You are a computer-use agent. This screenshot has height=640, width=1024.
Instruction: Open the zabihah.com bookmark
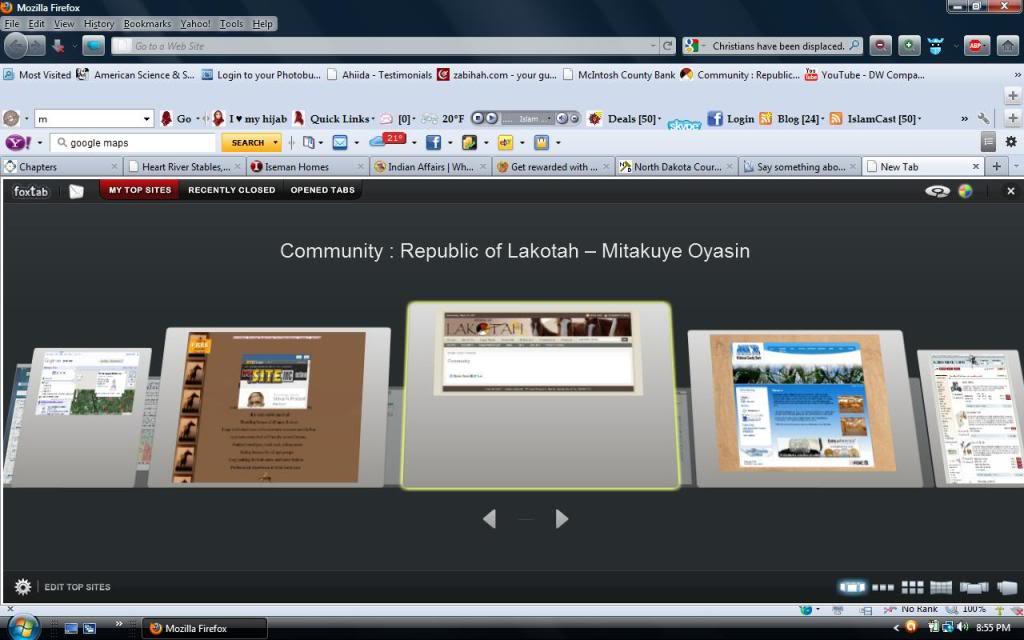point(497,74)
